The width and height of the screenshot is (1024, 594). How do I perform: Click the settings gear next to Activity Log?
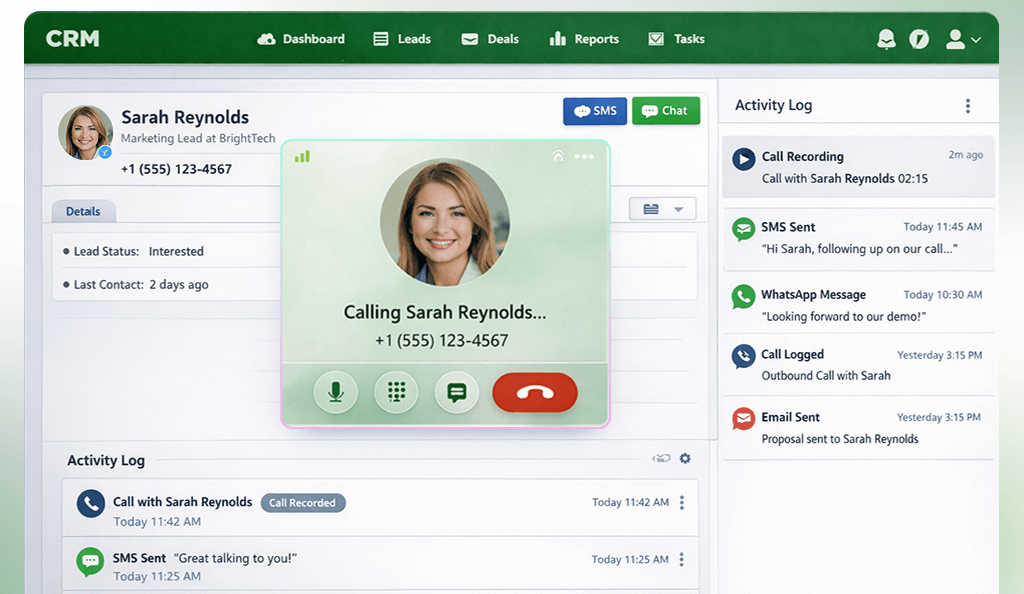[684, 458]
